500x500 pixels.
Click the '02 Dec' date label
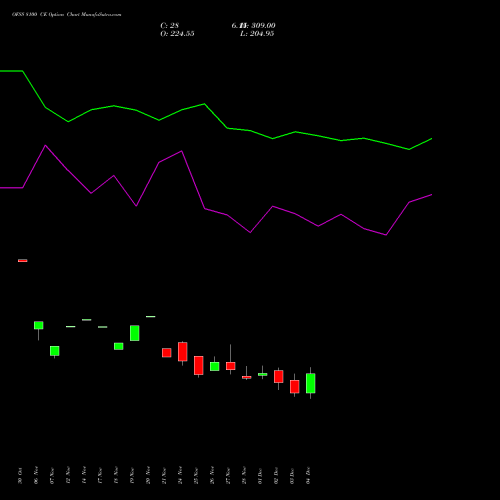[276, 476]
